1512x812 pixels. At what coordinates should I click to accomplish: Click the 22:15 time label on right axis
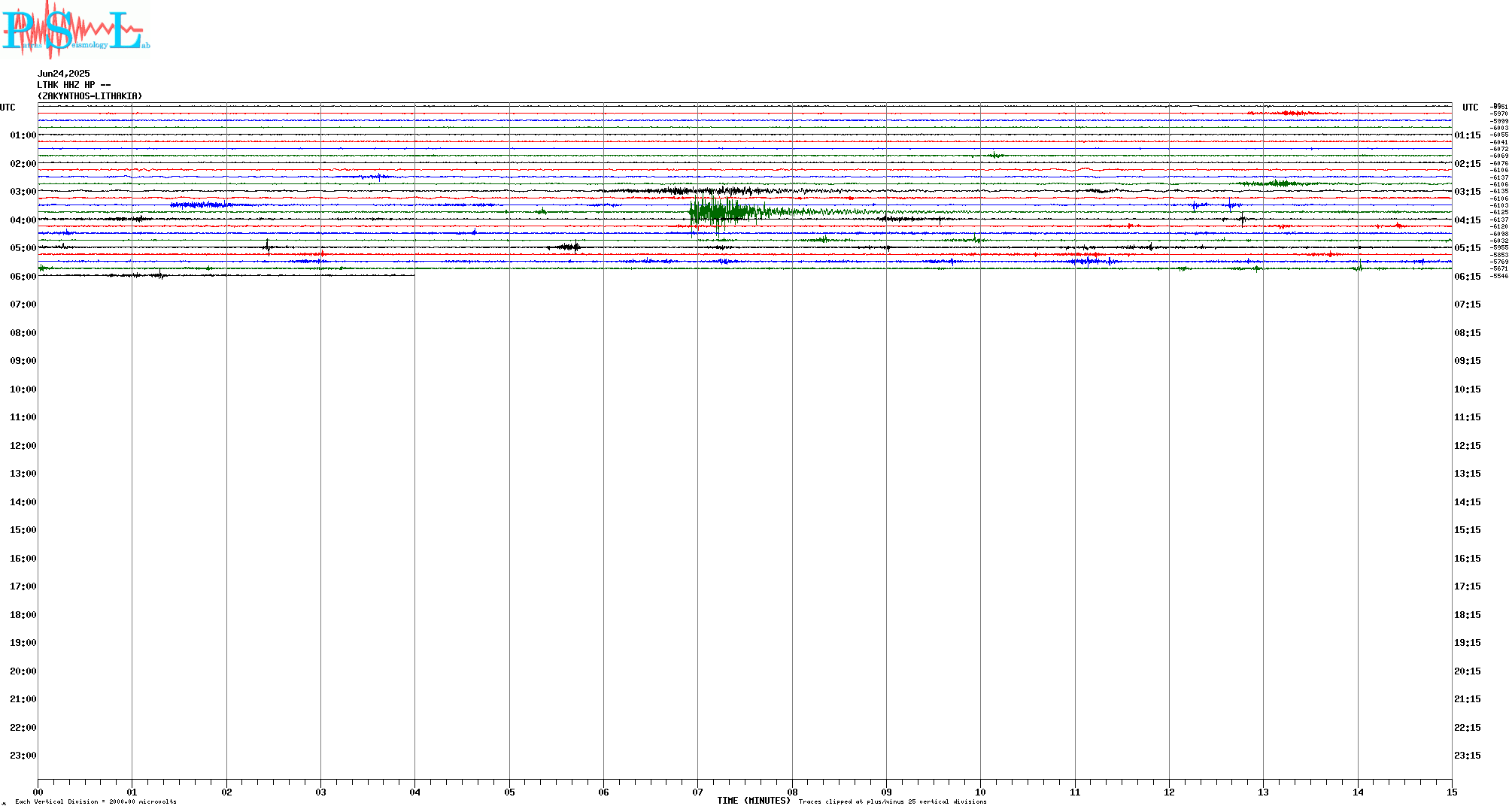[1468, 728]
